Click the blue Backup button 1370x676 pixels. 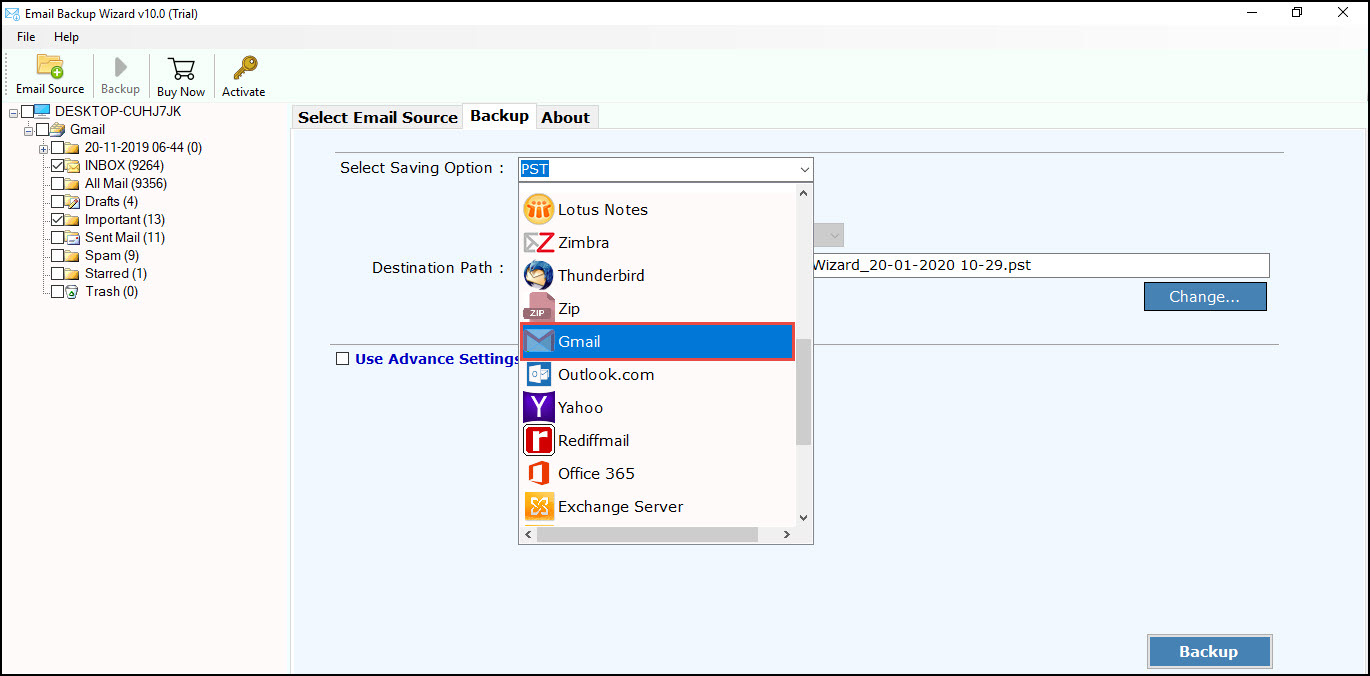pyautogui.click(x=1209, y=651)
